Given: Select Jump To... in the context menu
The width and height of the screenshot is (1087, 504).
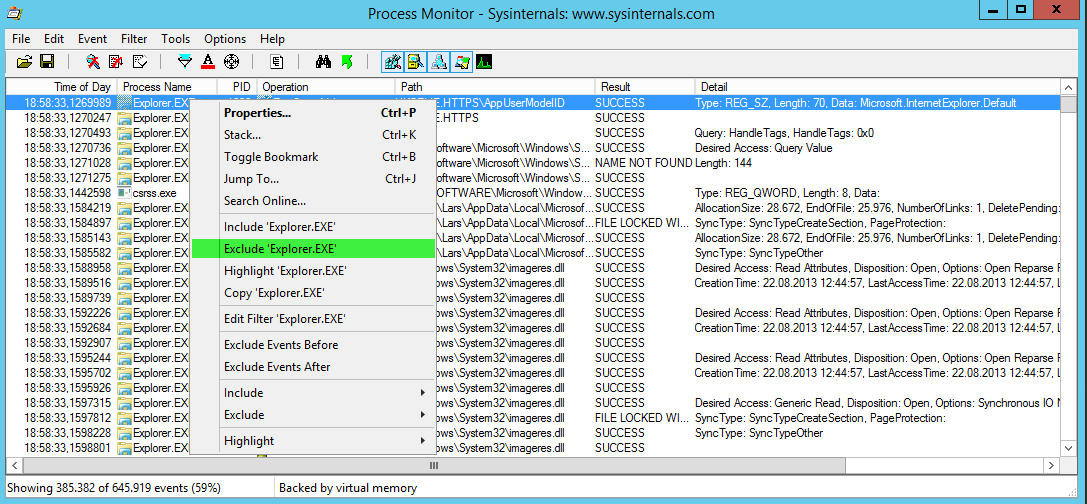Looking at the screenshot, I should click(313, 179).
